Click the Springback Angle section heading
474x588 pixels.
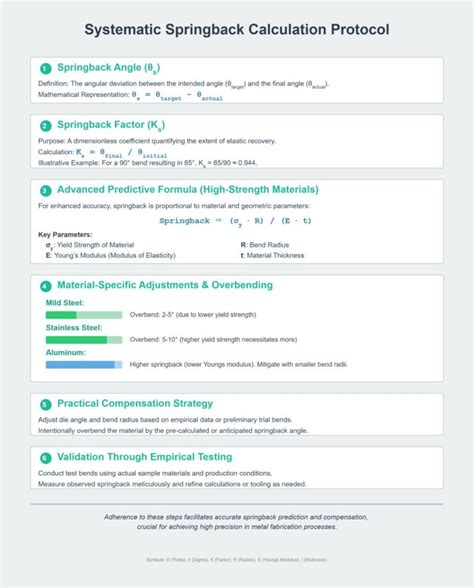108,68
